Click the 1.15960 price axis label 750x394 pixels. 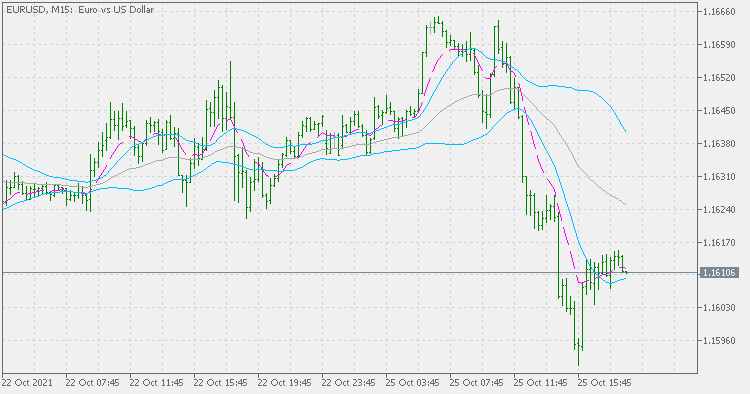[719, 341]
